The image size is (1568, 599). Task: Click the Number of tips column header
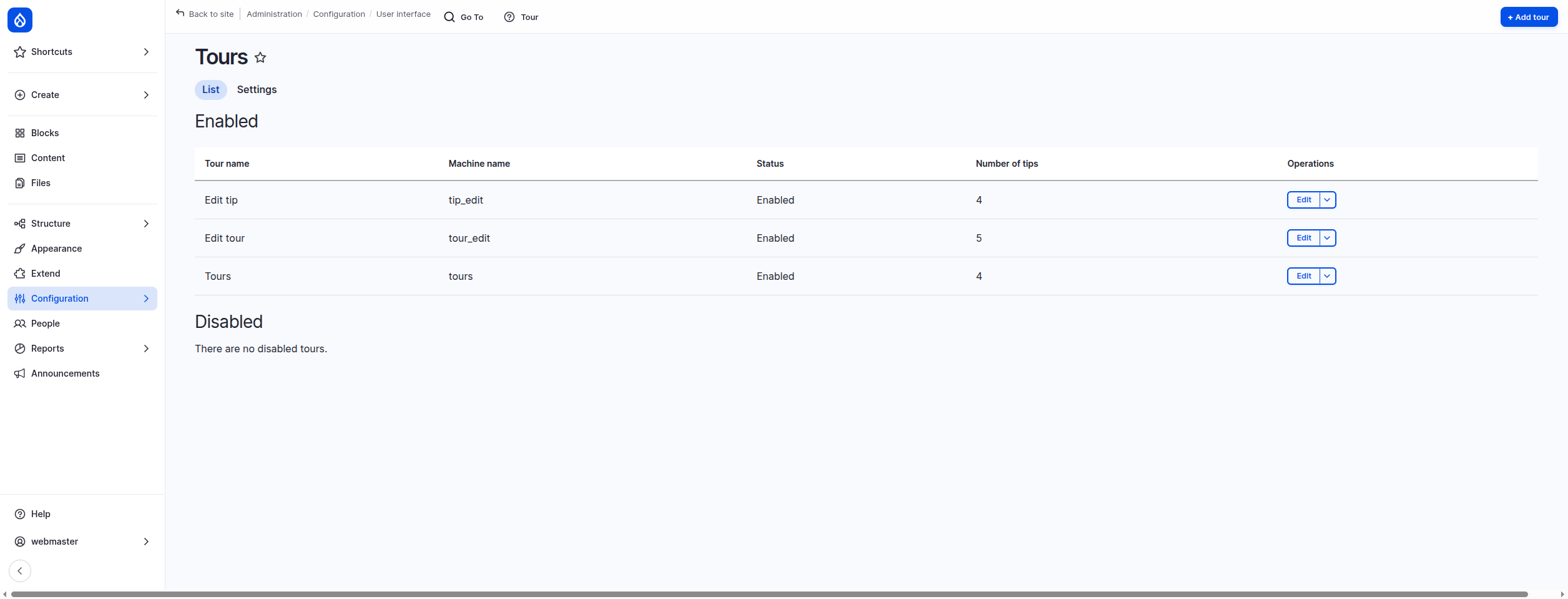tap(1007, 164)
